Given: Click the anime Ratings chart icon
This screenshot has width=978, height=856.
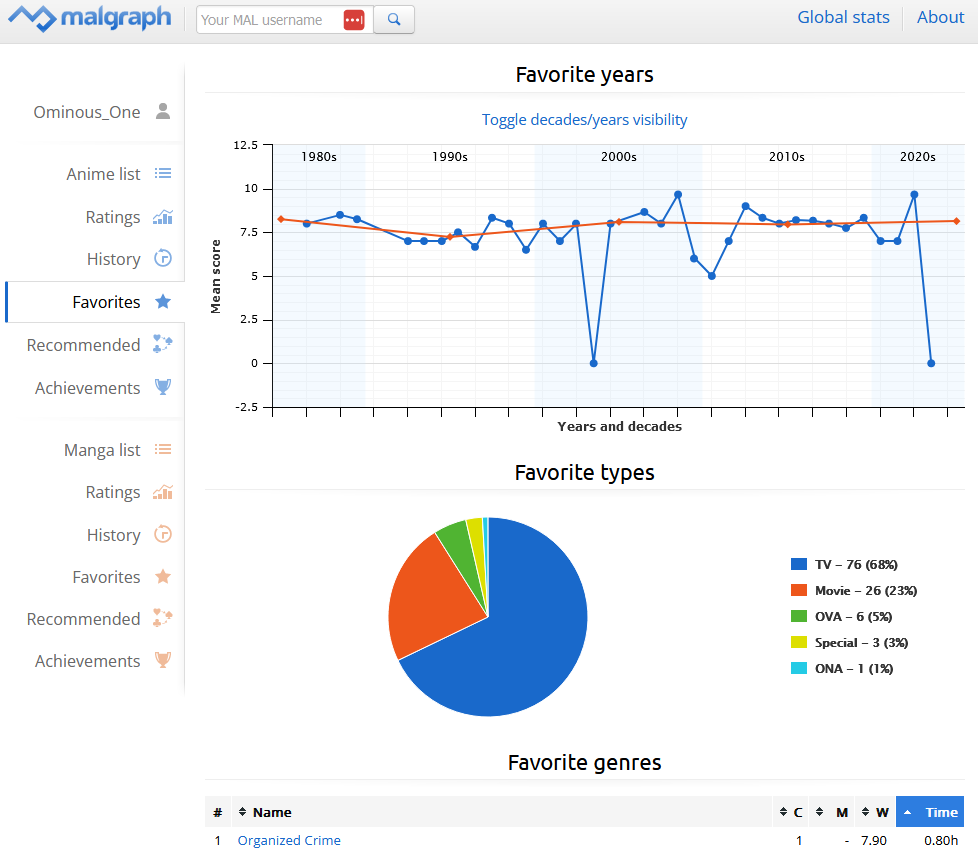Looking at the screenshot, I should [x=163, y=217].
